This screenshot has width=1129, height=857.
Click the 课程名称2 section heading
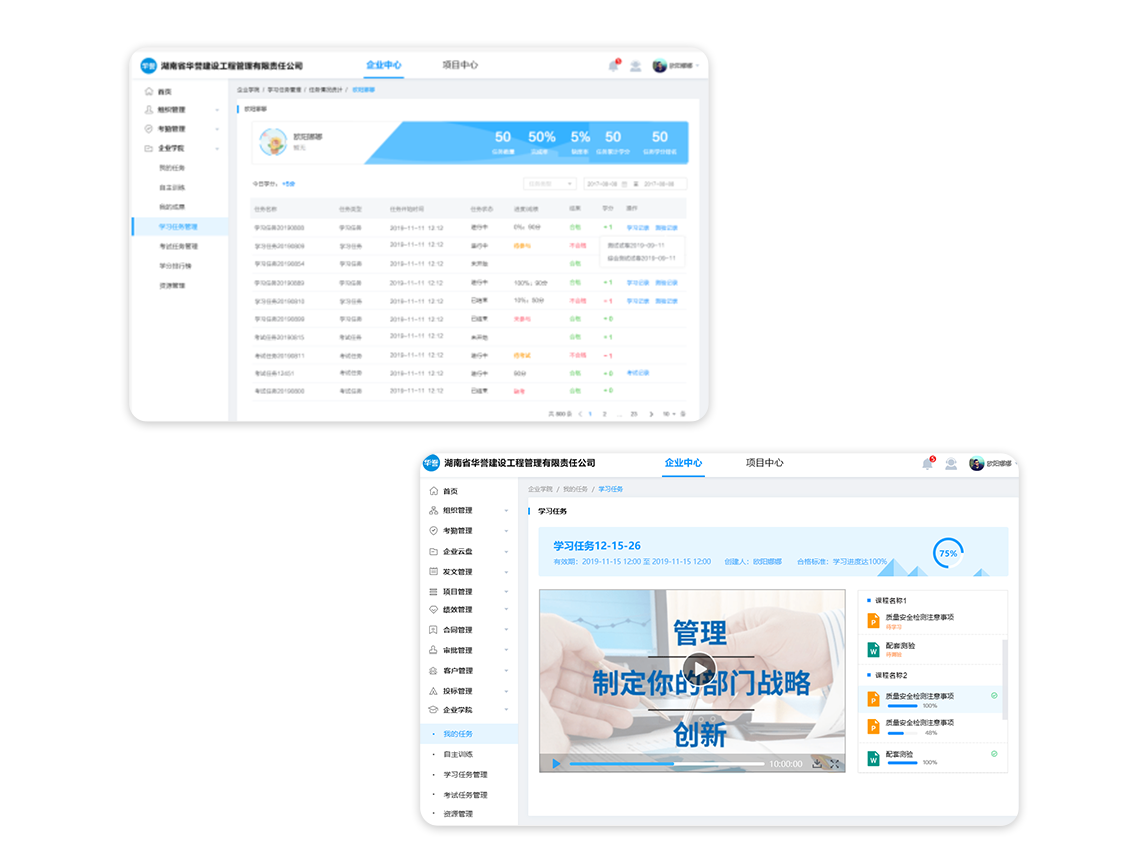point(891,676)
